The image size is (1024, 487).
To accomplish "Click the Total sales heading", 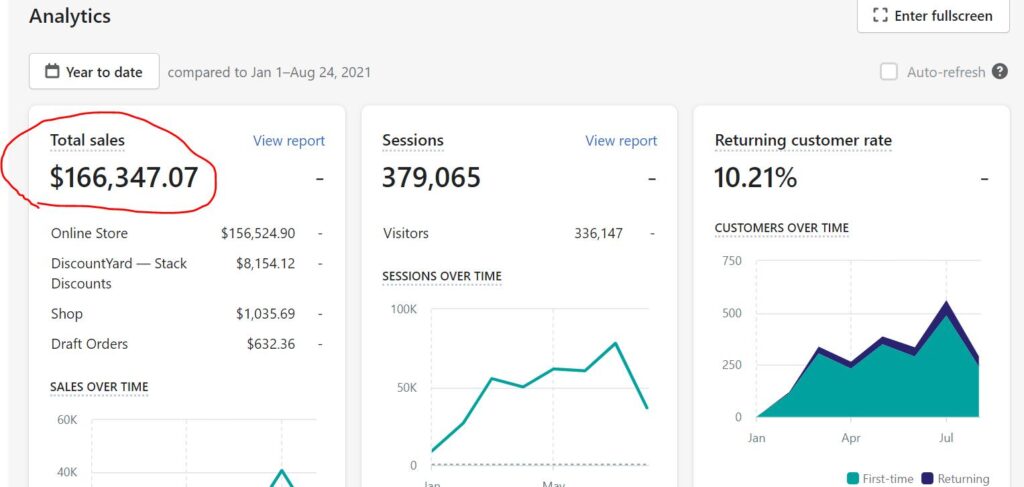I will (x=88, y=140).
